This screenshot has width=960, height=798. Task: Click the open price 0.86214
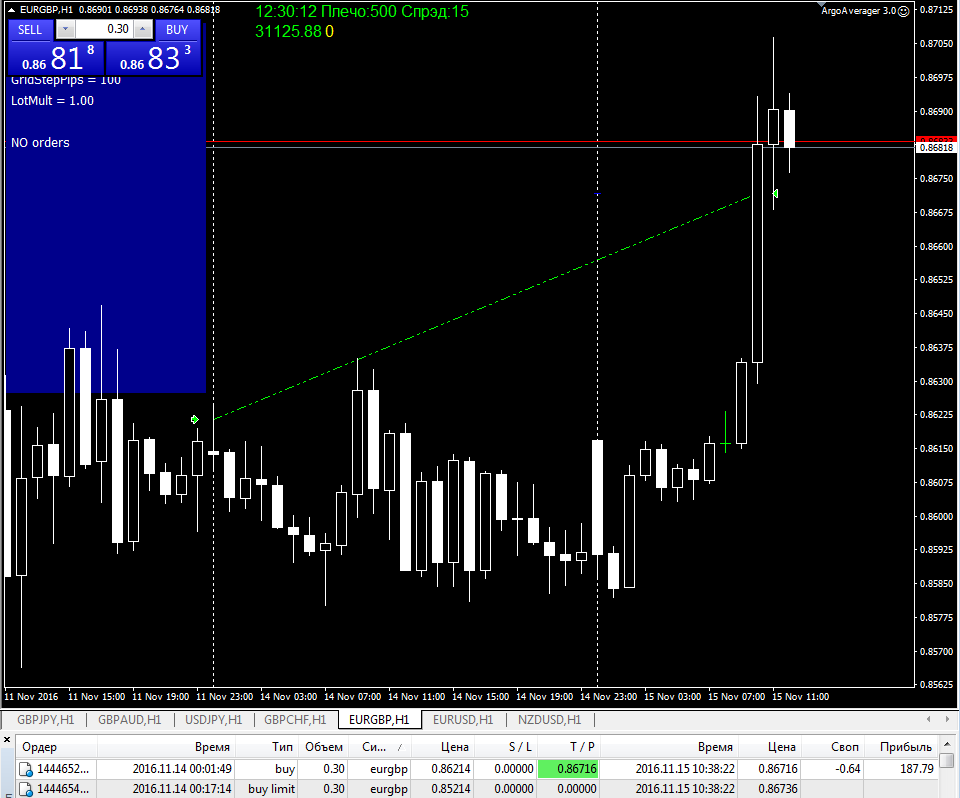(x=451, y=769)
